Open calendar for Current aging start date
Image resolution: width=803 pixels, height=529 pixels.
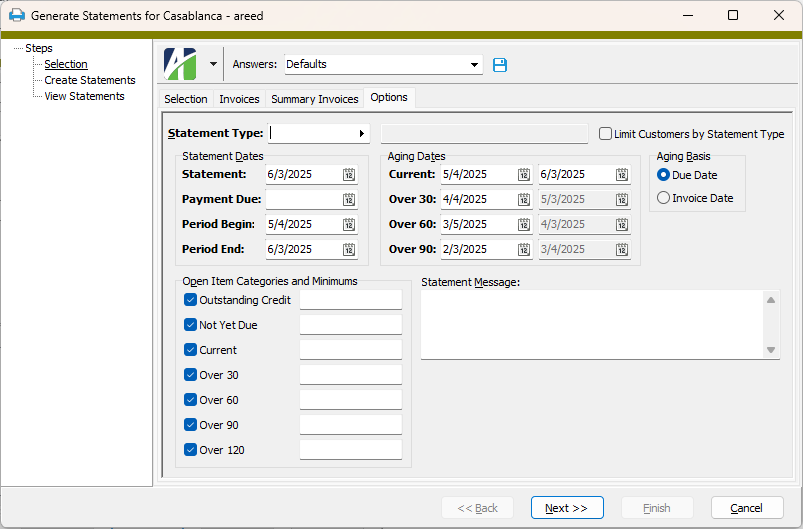tap(524, 174)
